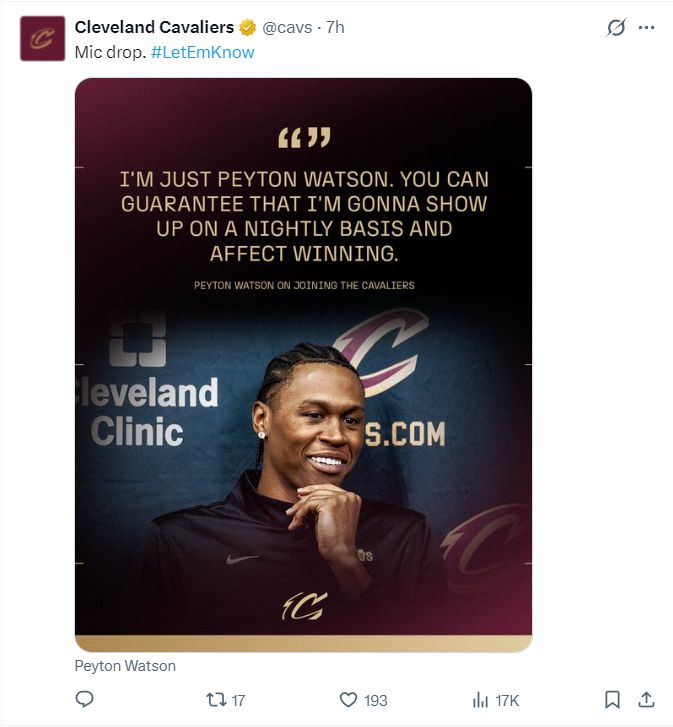
Task: Open the Peyton Watson quote image
Action: [304, 365]
